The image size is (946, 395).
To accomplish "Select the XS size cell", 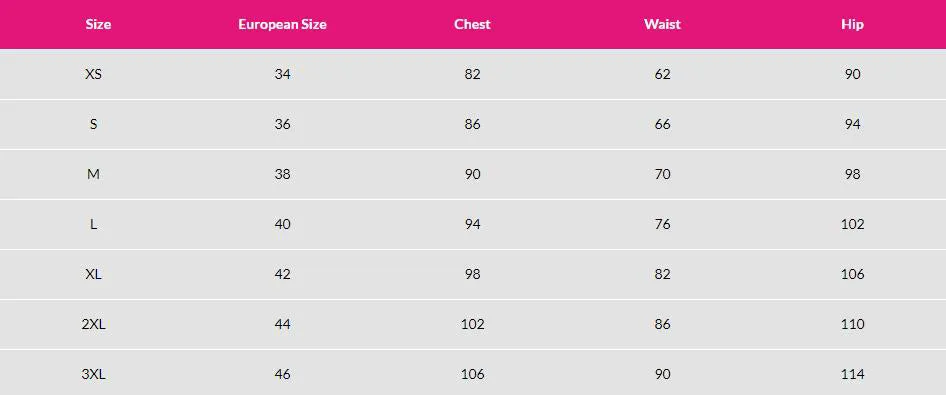I will pos(94,74).
